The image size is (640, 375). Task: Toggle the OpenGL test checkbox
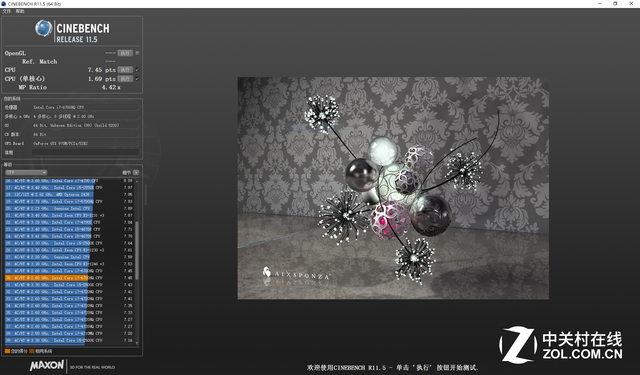(x=137, y=53)
